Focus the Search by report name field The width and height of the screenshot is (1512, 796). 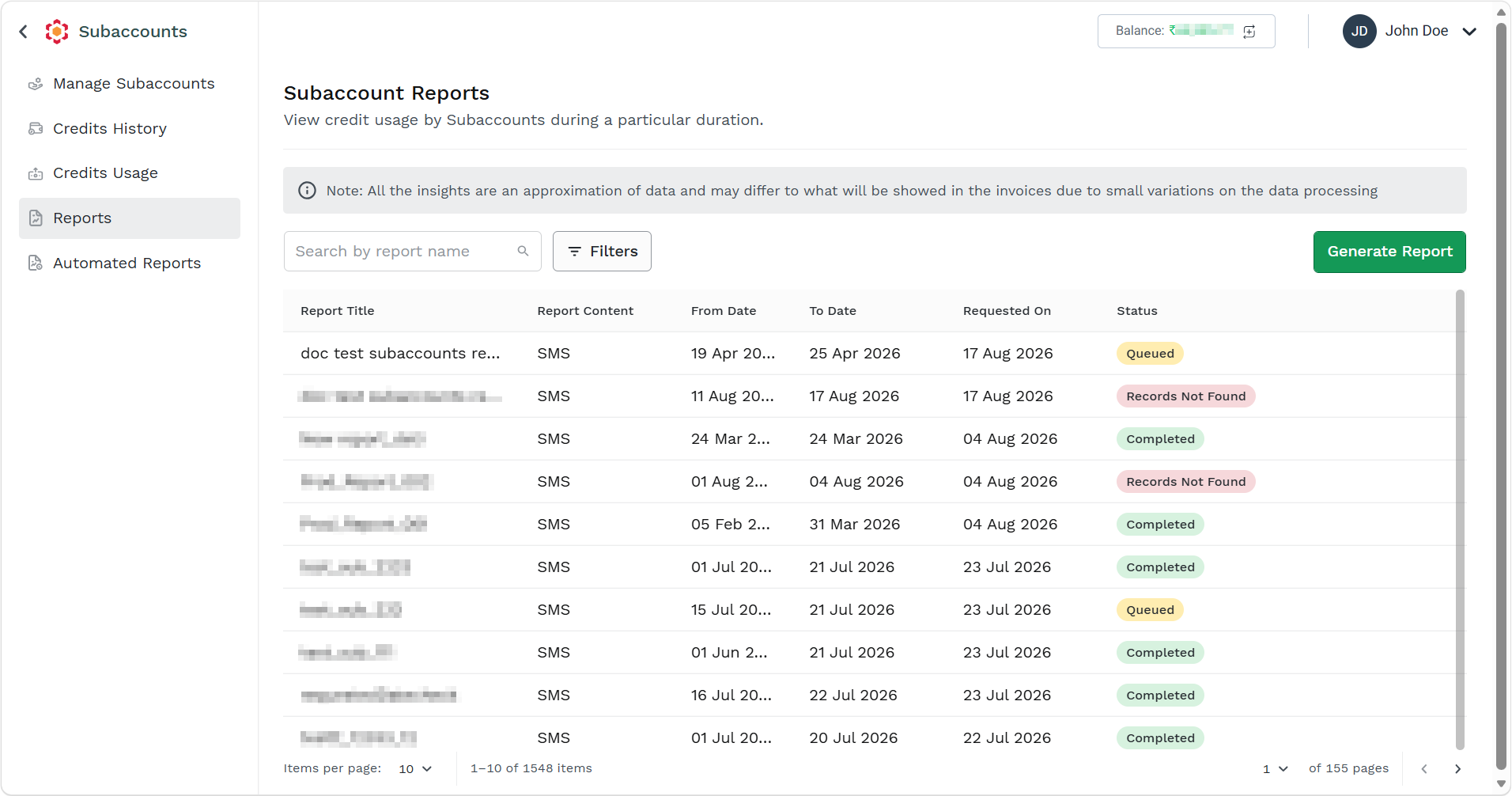(412, 252)
